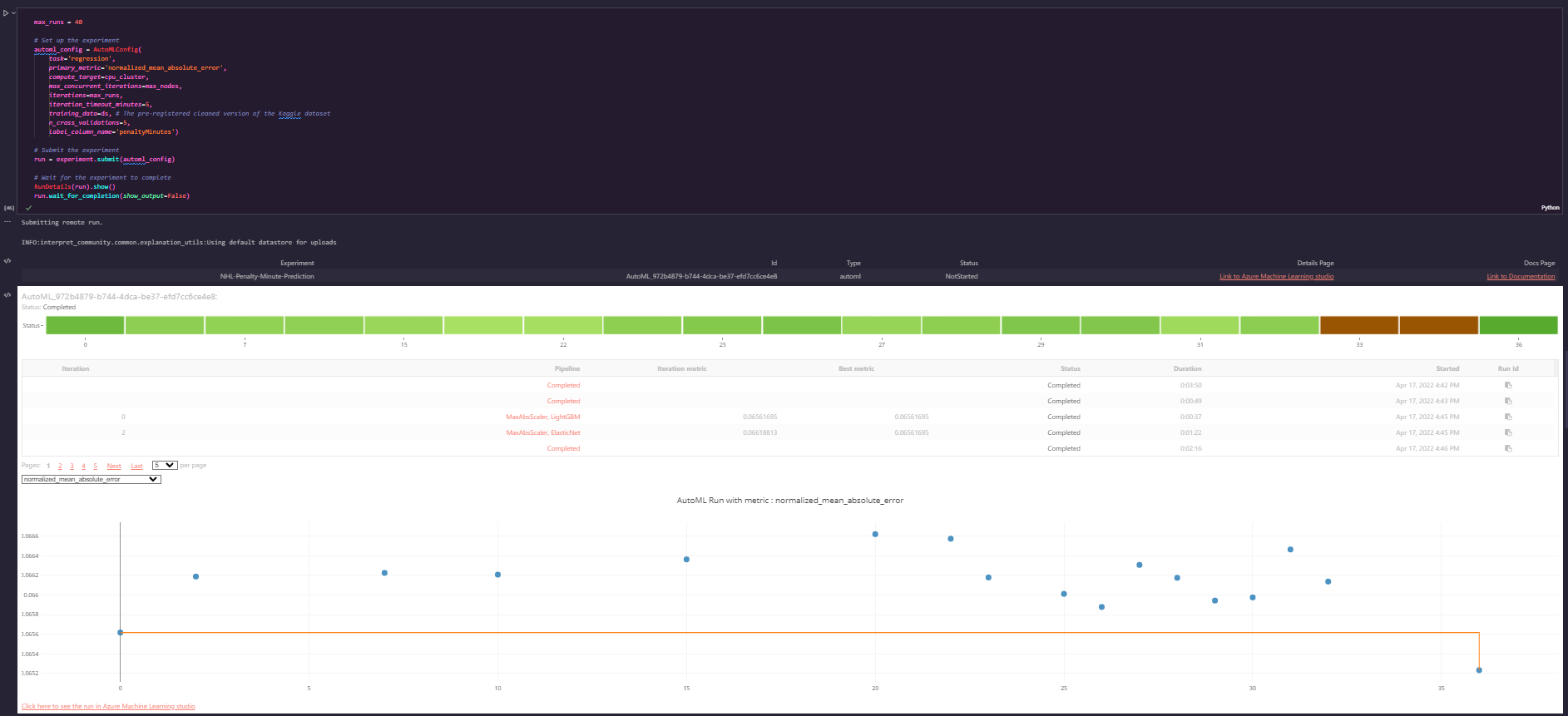The image size is (1568, 716).
Task: Click the Iteration column header
Action: 76,368
